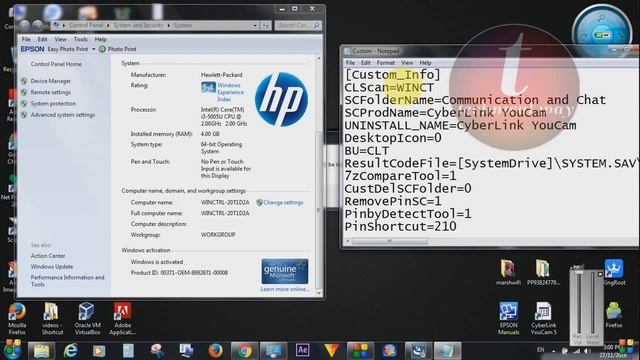Open Action Center link
This screenshot has width=640, height=360.
[x=48, y=256]
